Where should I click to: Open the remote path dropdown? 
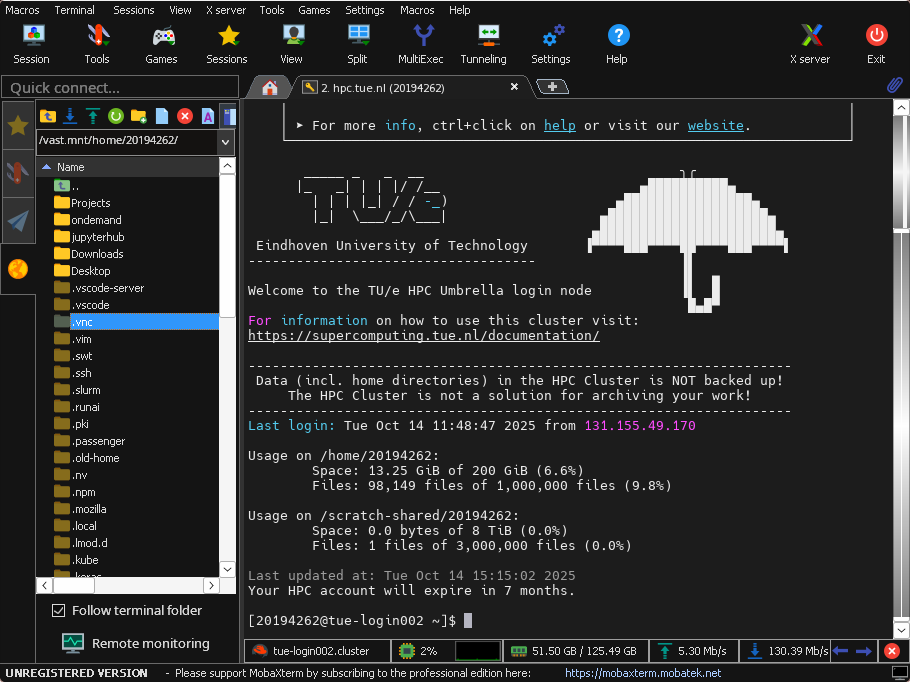click(226, 141)
